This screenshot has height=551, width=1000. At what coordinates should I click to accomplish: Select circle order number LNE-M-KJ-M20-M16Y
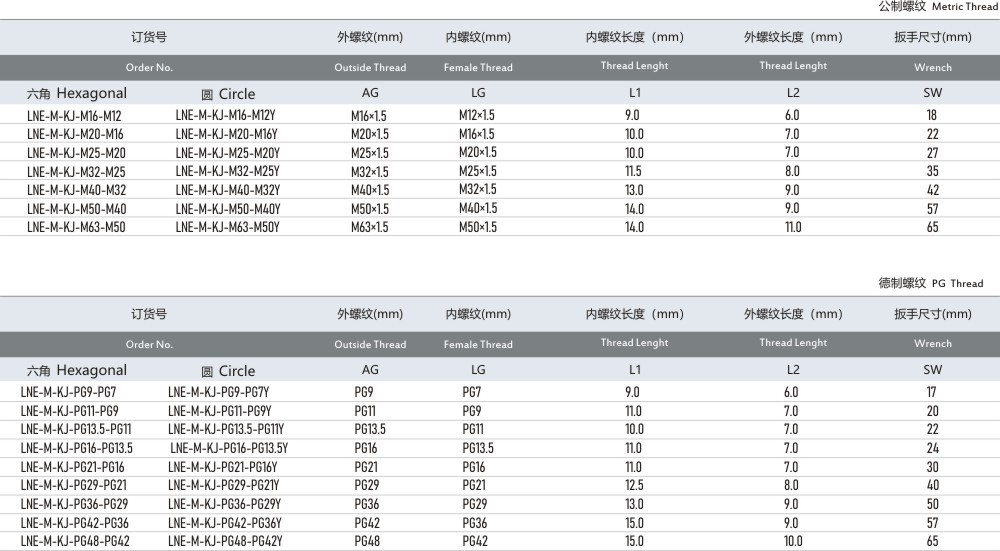(x=226, y=134)
